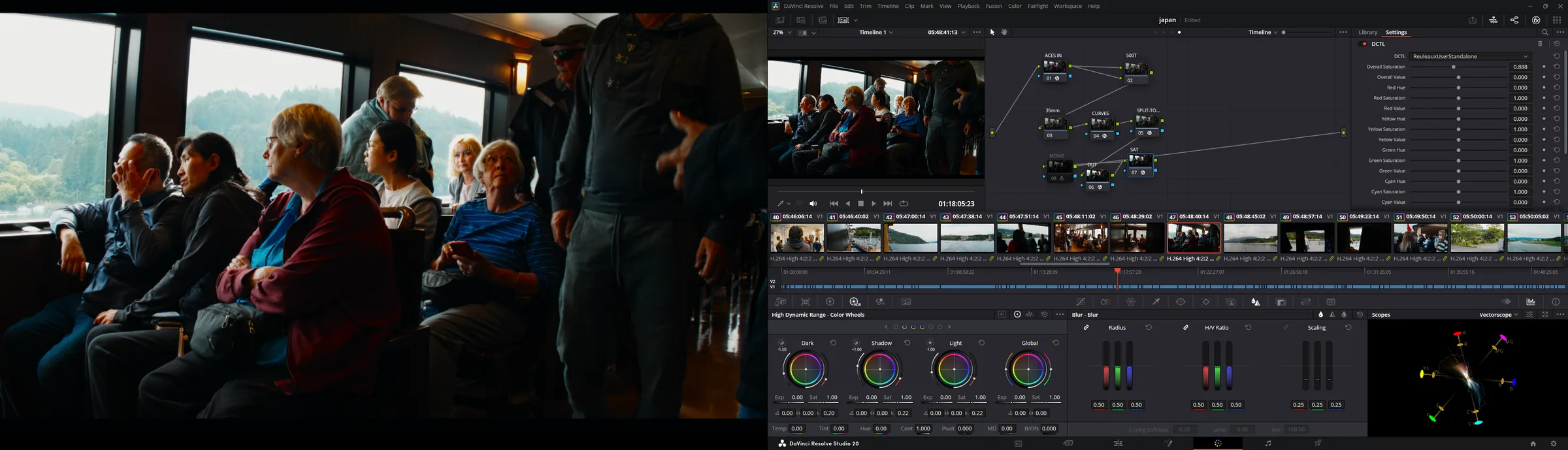Open the HDR color wheels palette

coord(855,302)
